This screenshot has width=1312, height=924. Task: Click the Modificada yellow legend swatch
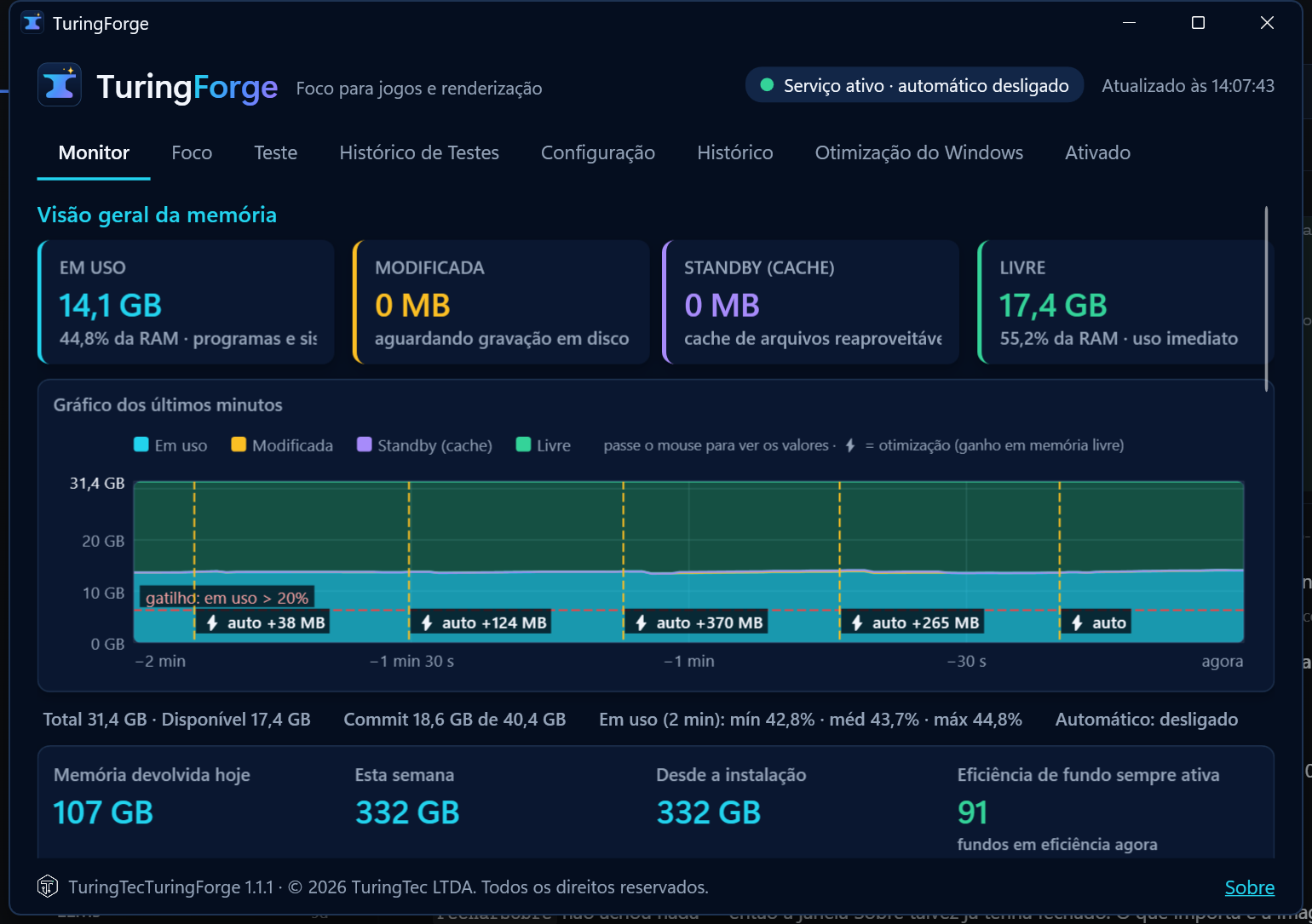click(239, 445)
